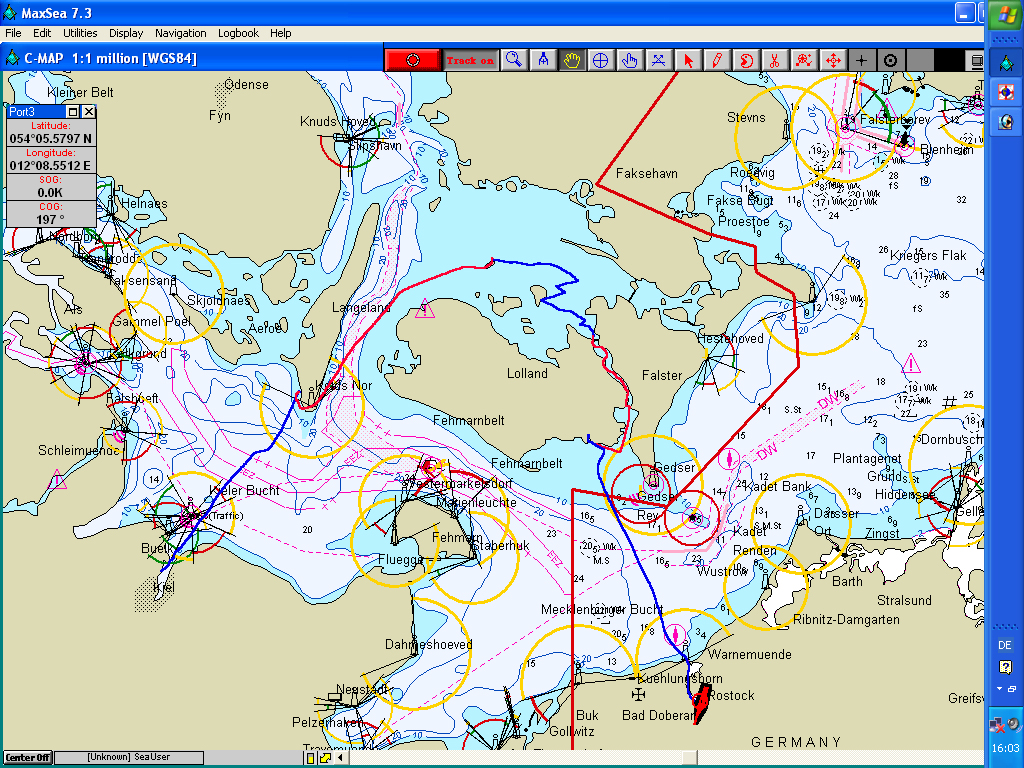Click the small yellow rectangle status icon
This screenshot has height=768, width=1024.
coord(311,758)
